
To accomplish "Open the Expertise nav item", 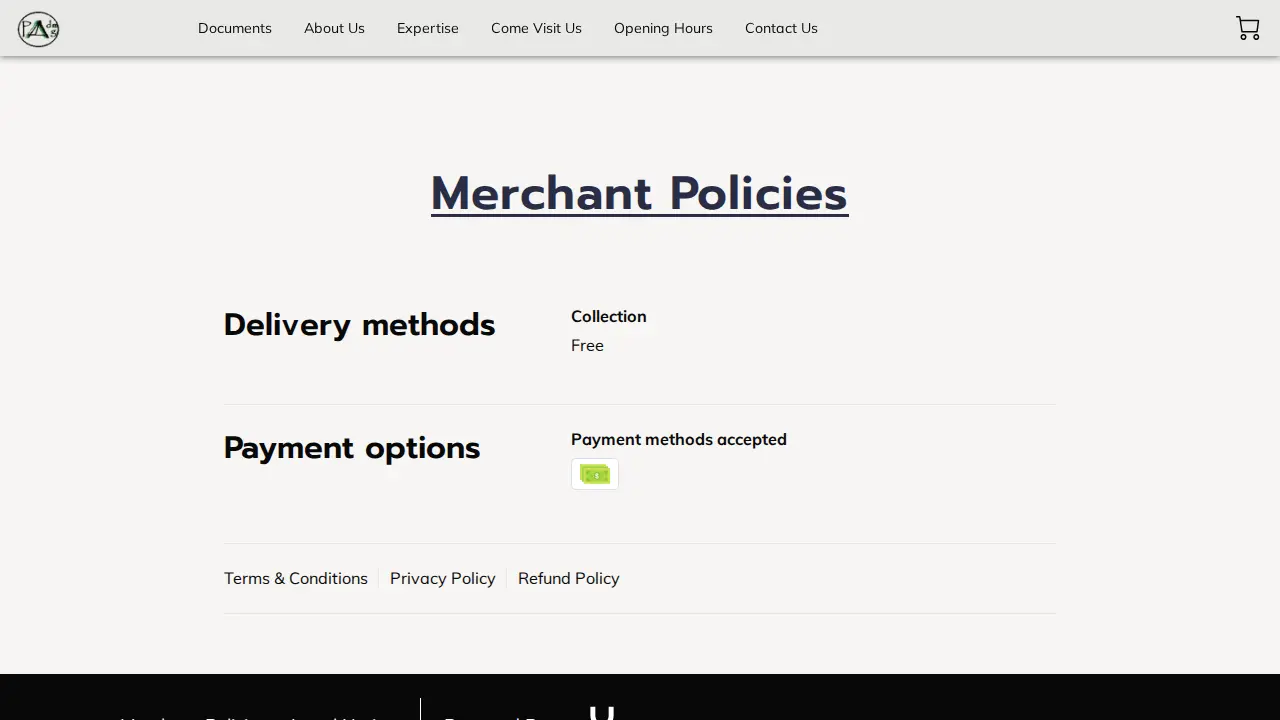I will point(428,28).
